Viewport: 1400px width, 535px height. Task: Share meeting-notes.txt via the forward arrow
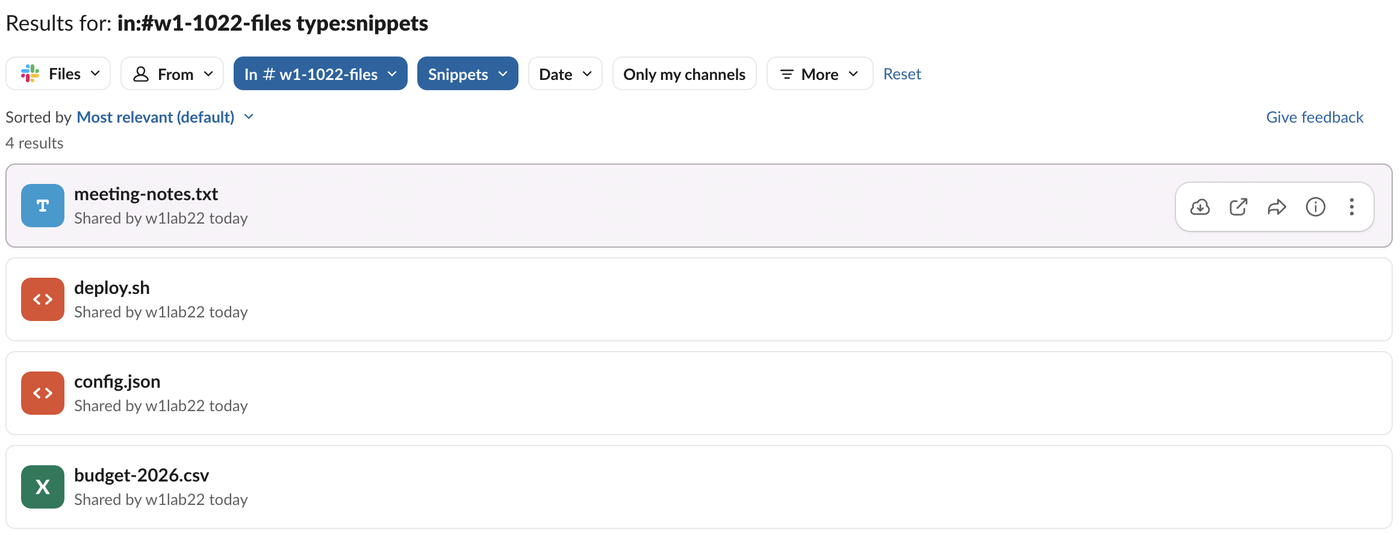tap(1277, 207)
